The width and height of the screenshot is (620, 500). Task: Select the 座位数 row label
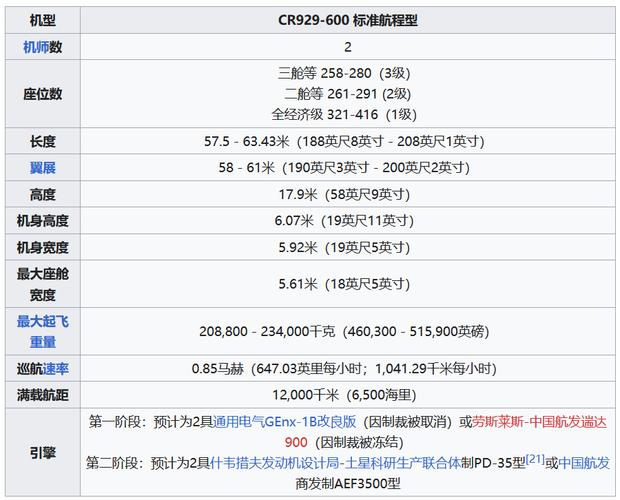[x=43, y=94]
